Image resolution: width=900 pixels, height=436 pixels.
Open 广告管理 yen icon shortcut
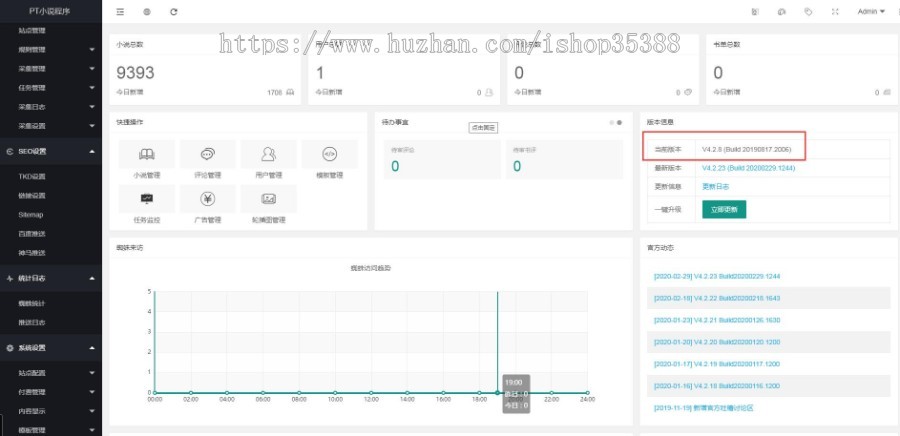pos(207,198)
